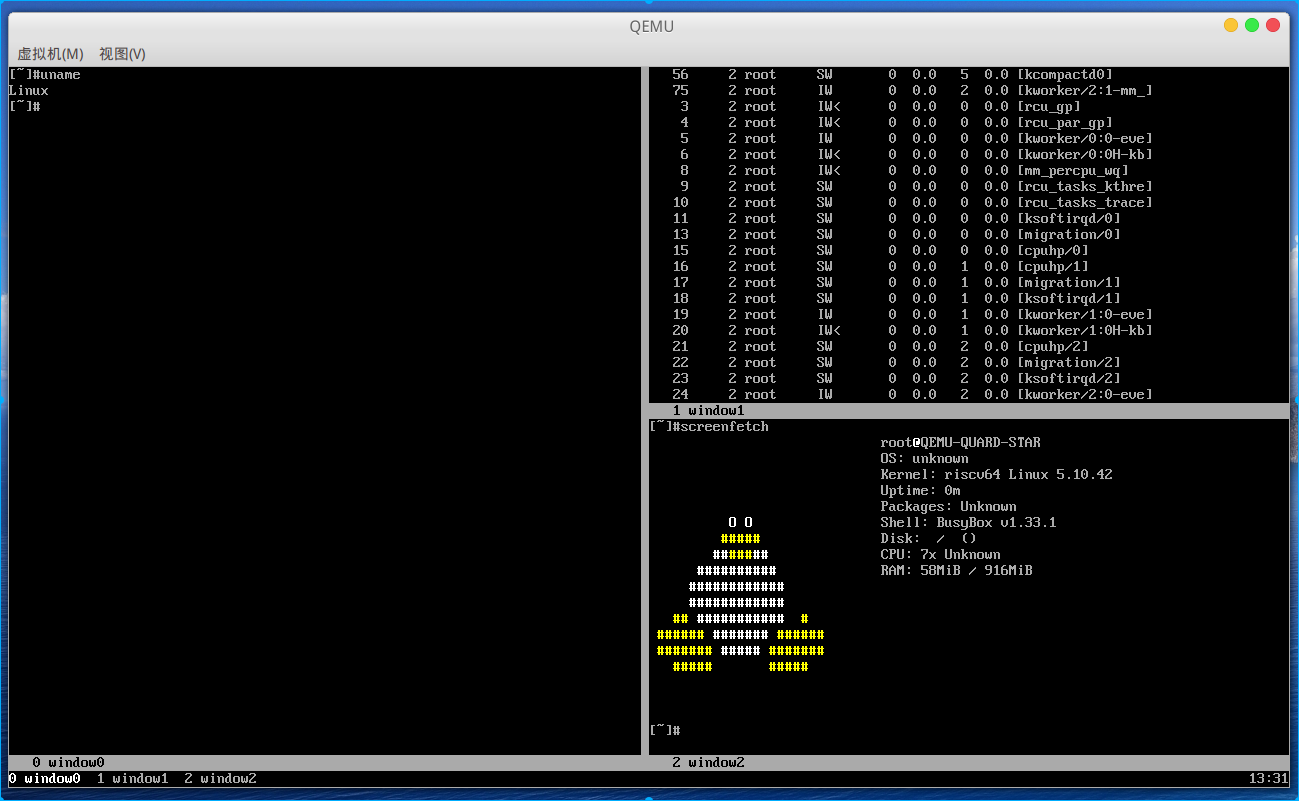
Task: Open the 视图(V) menu
Action: pyautogui.click(x=122, y=54)
